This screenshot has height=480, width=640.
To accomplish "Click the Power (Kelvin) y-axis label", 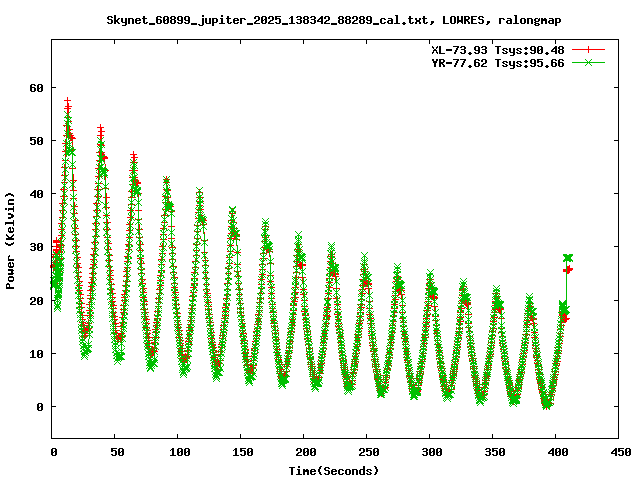I will click(x=10, y=241).
